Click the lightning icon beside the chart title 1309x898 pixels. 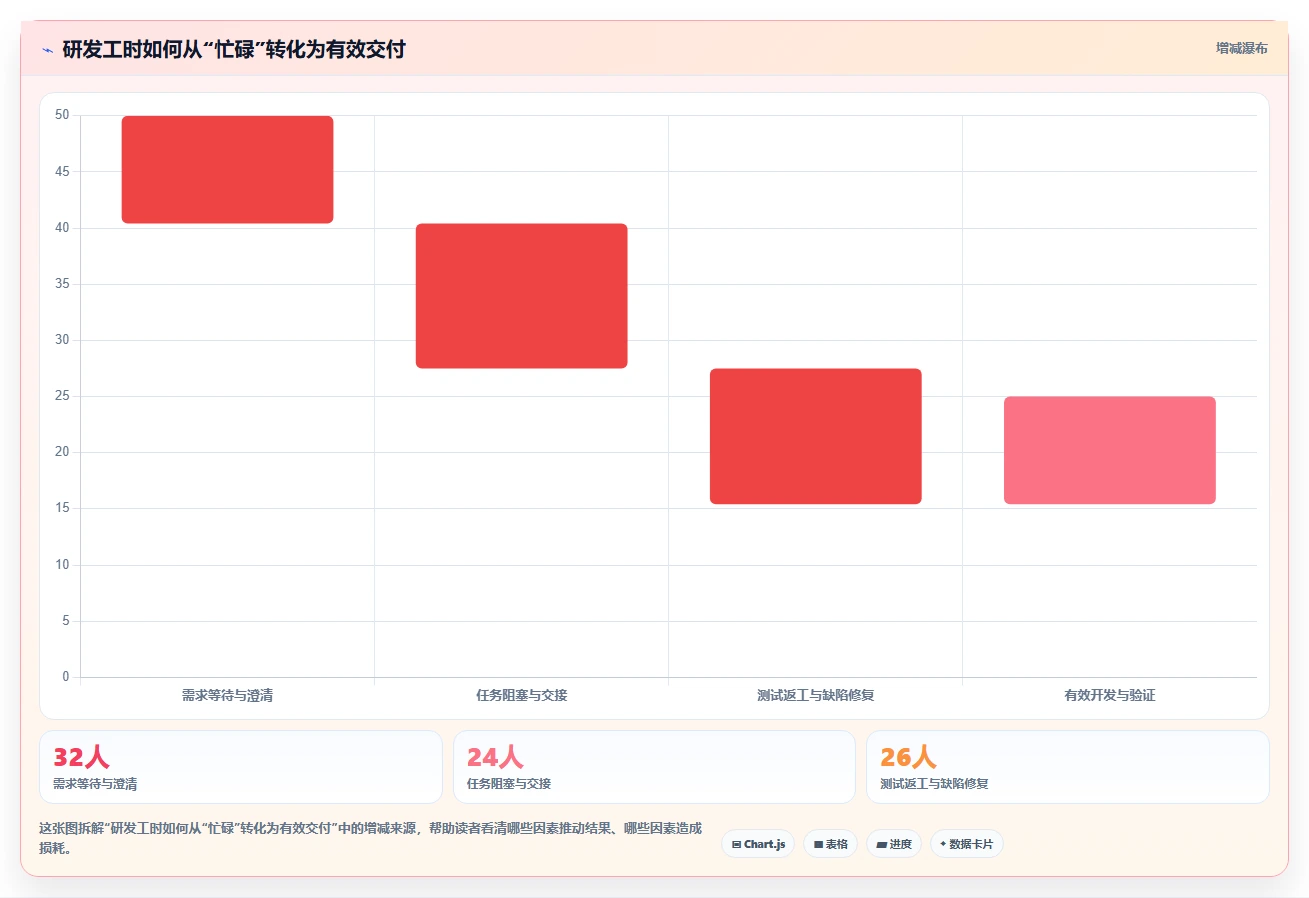47,49
